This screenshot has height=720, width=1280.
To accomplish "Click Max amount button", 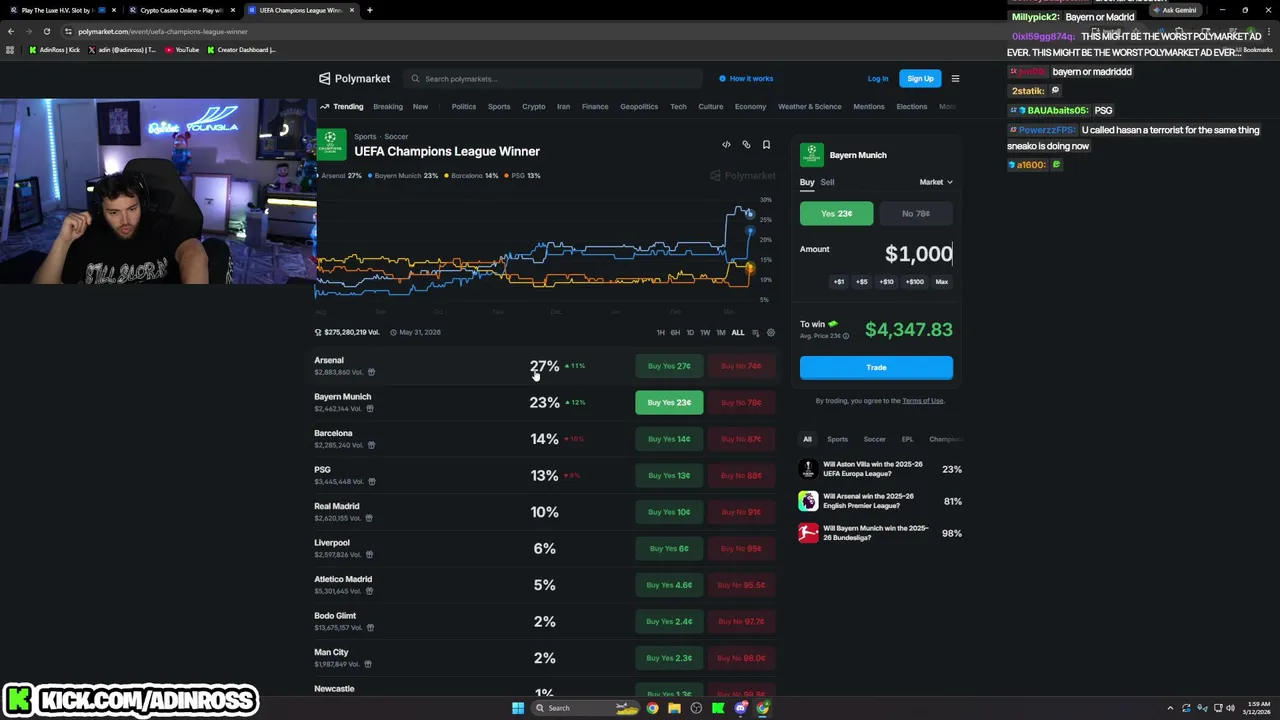I will pyautogui.click(x=942, y=282).
